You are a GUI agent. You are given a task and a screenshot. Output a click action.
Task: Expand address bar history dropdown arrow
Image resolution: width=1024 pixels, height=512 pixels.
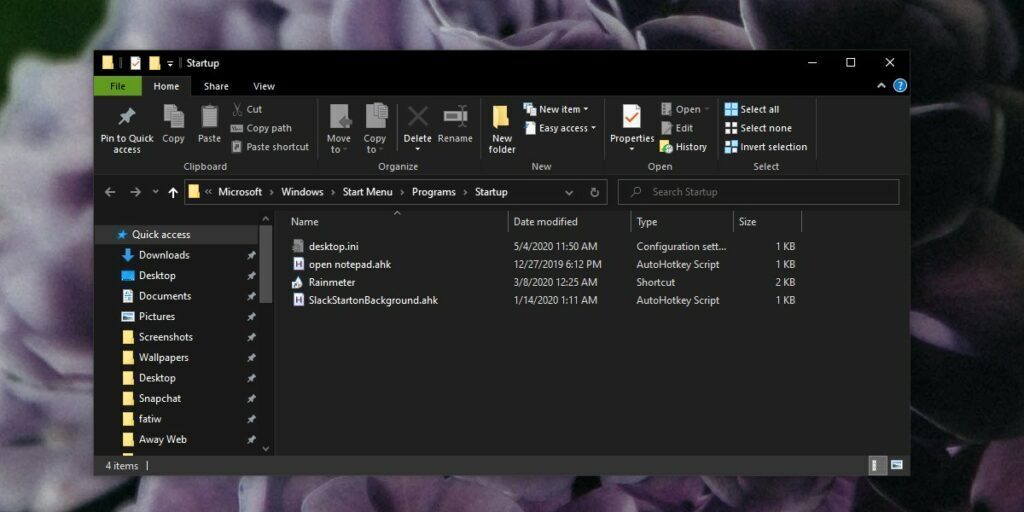[569, 192]
